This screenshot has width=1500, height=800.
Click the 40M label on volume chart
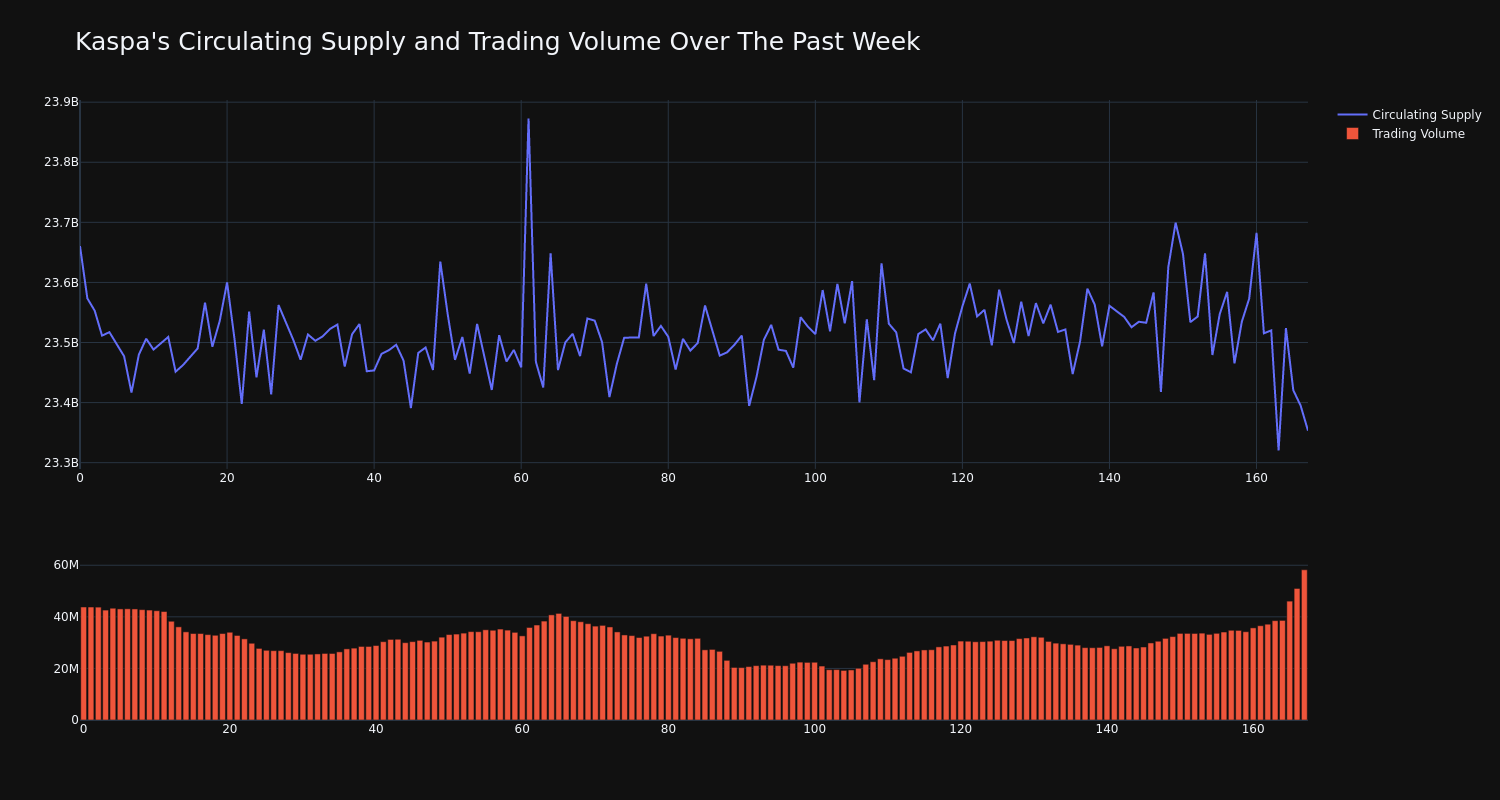(66, 617)
